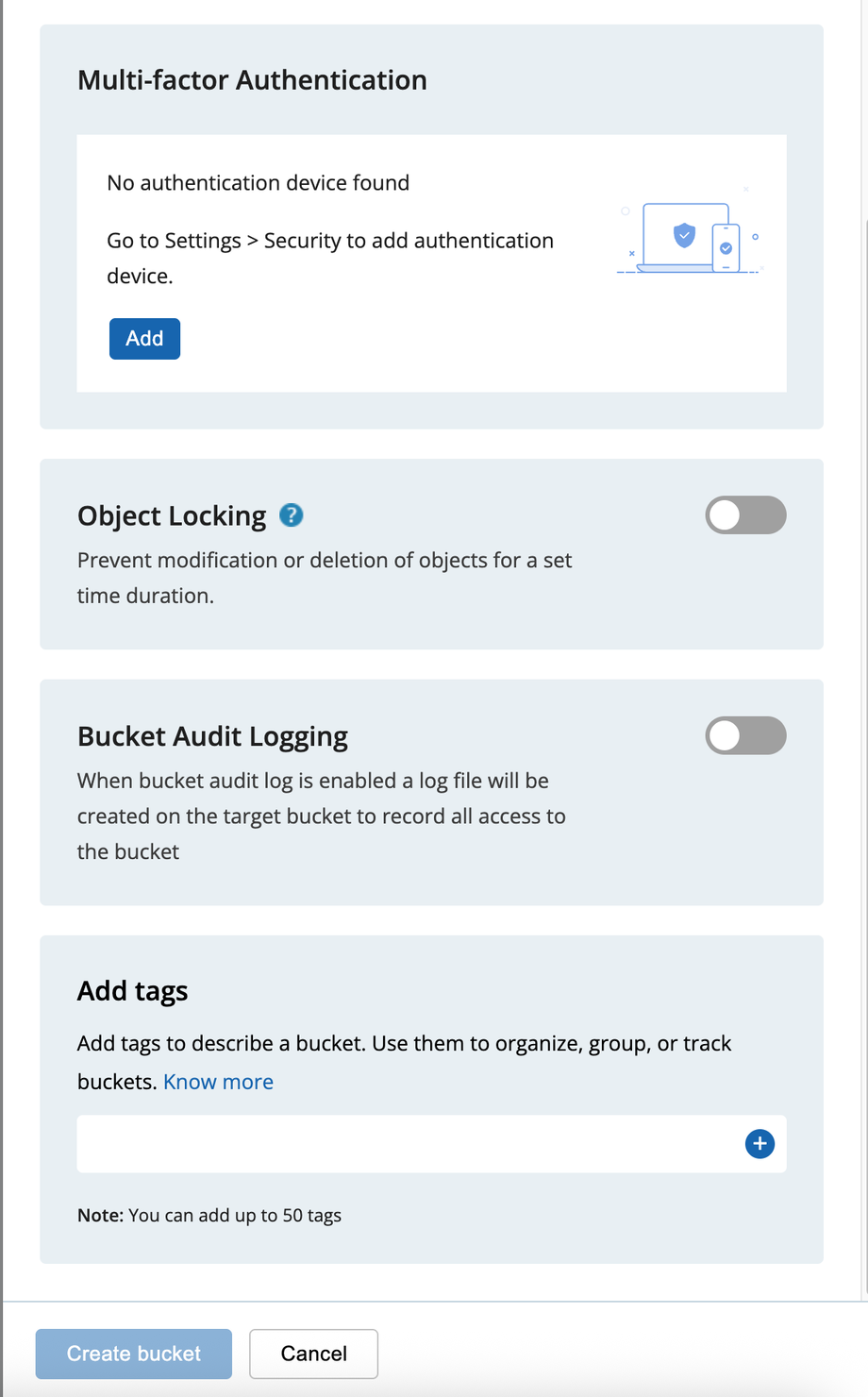Cancel bucket creation with the Cancel button
The width and height of the screenshot is (868, 1397).
tap(314, 1354)
